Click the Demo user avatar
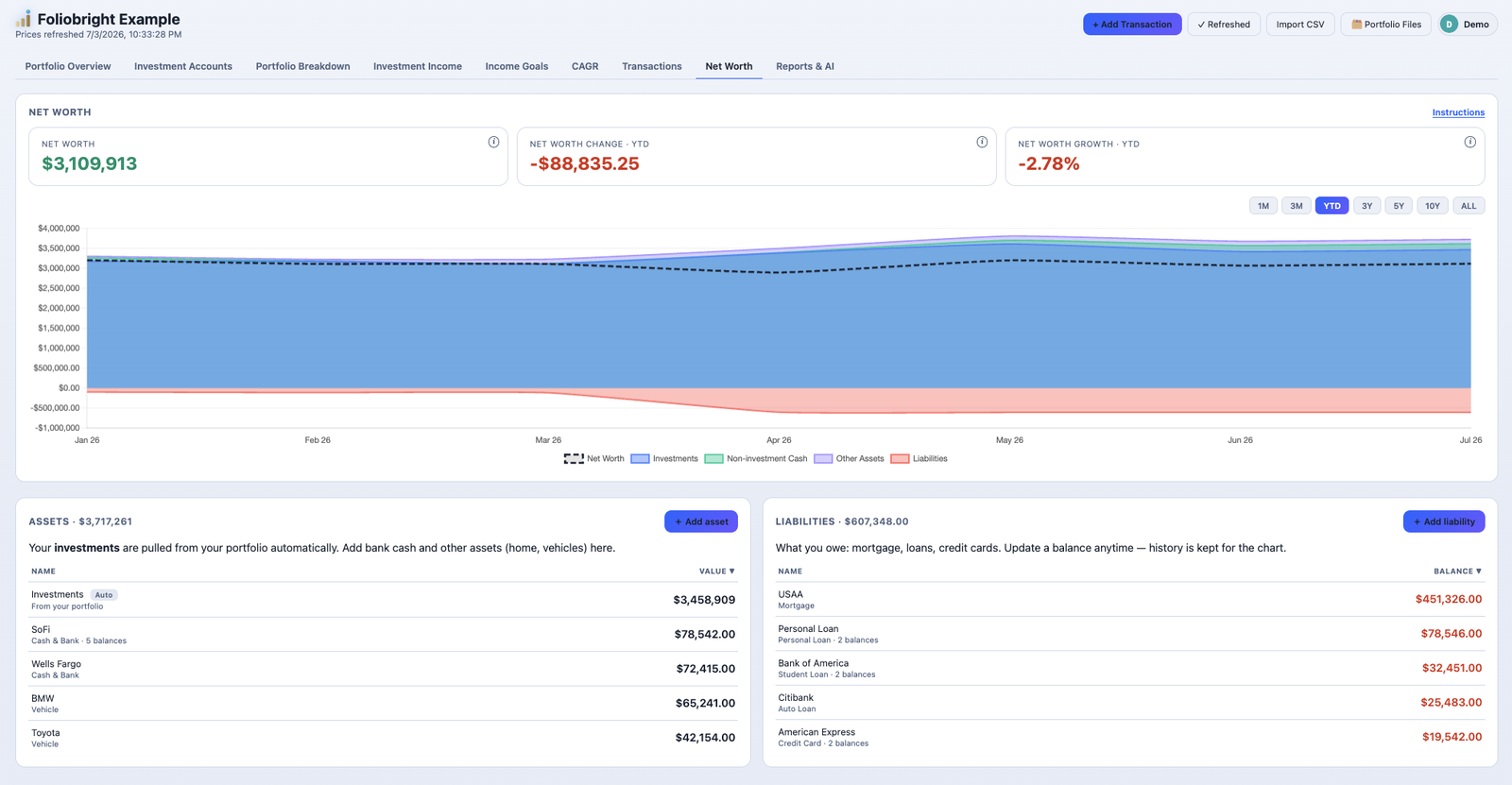This screenshot has height=785, width=1512. pos(1449,25)
